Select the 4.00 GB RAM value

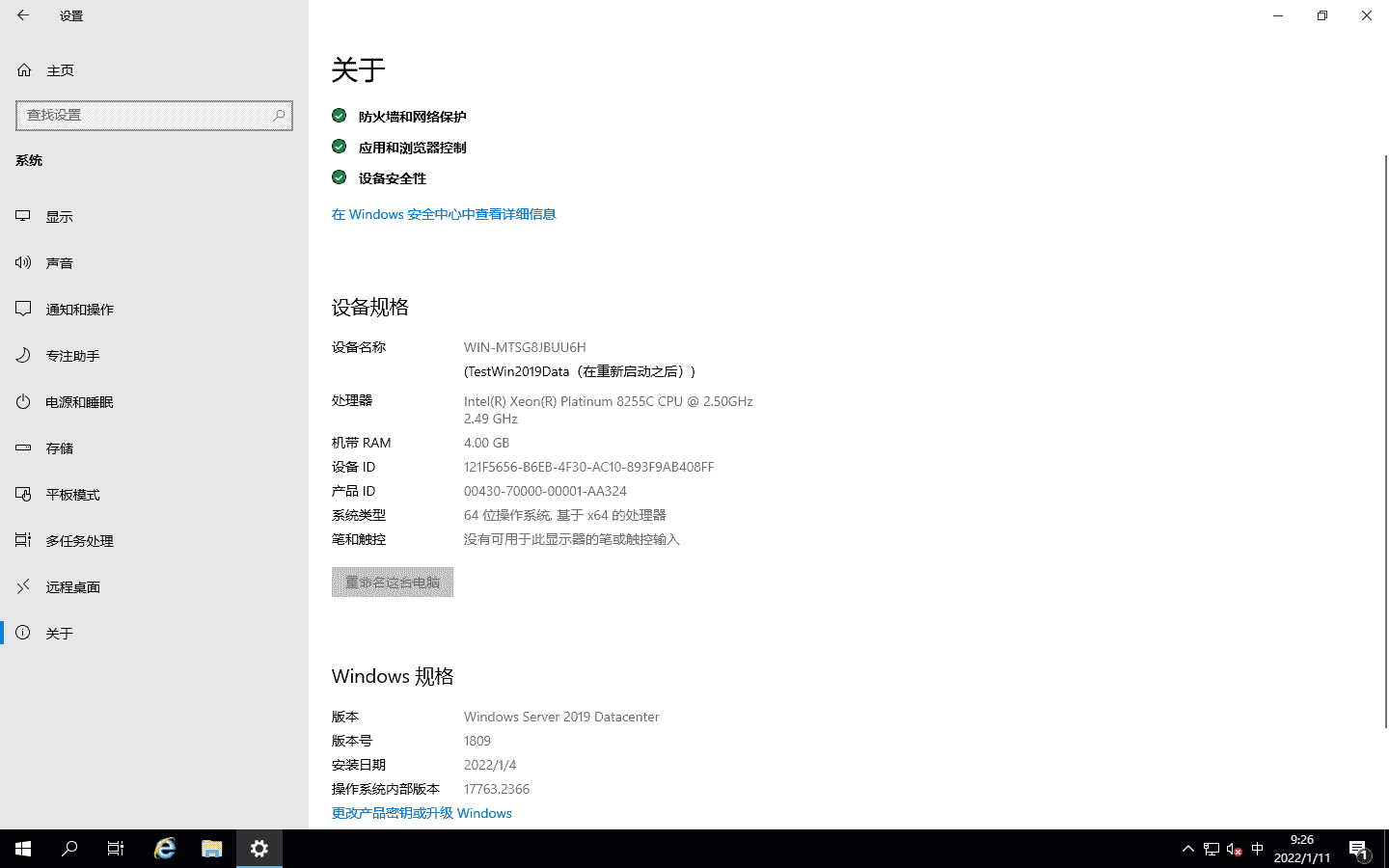click(486, 443)
